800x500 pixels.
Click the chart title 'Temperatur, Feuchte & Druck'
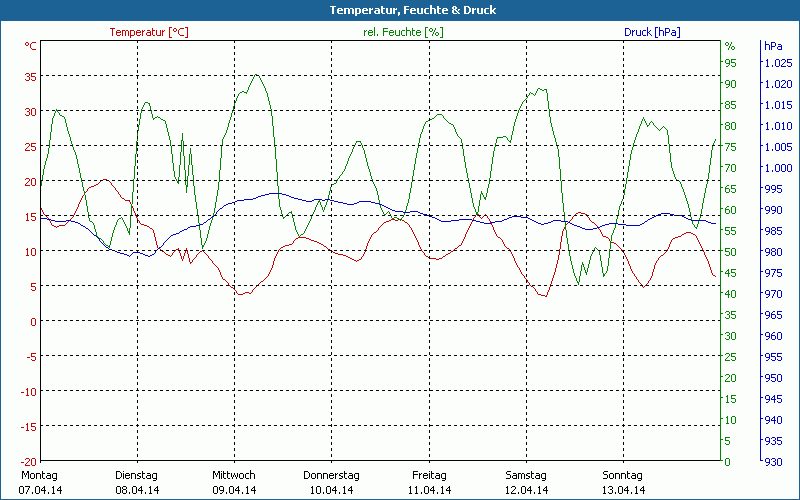pyautogui.click(x=413, y=10)
